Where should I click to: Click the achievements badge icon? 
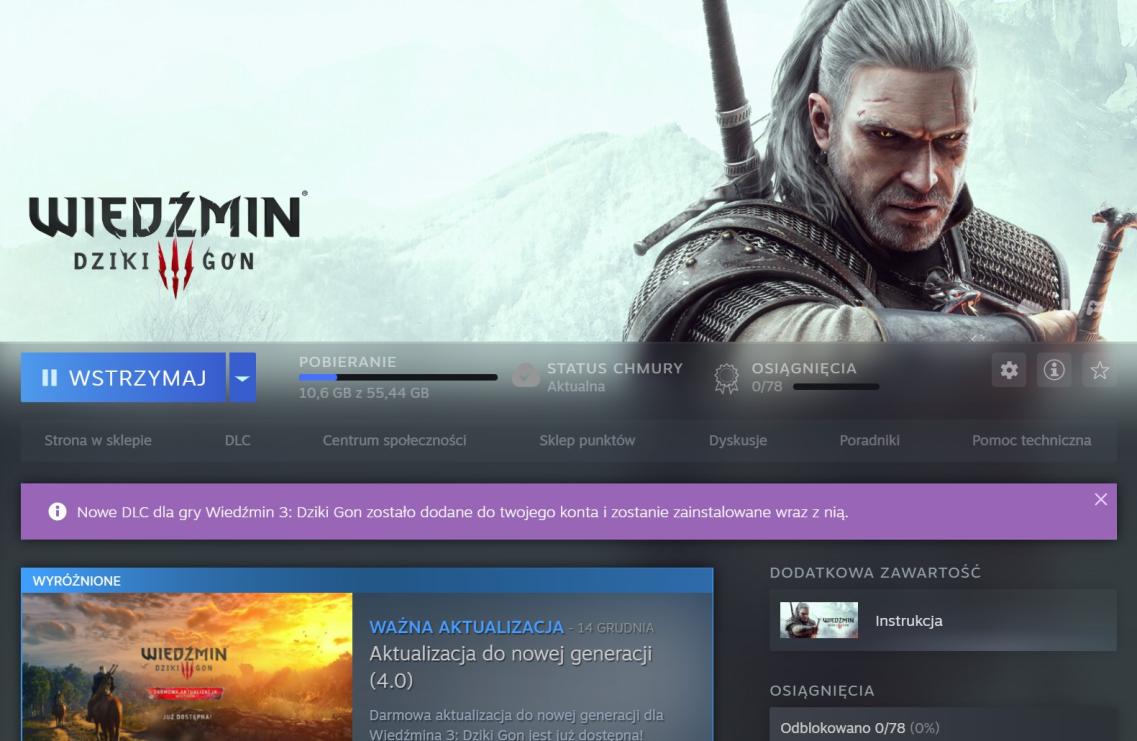(x=726, y=377)
